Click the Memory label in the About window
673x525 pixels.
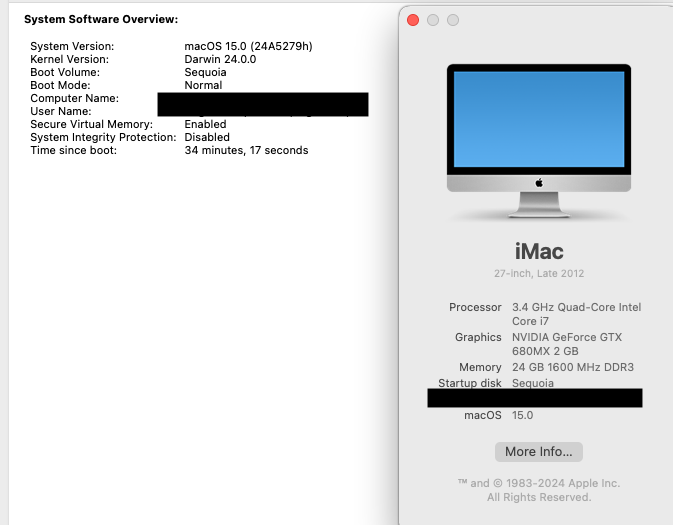[480, 367]
